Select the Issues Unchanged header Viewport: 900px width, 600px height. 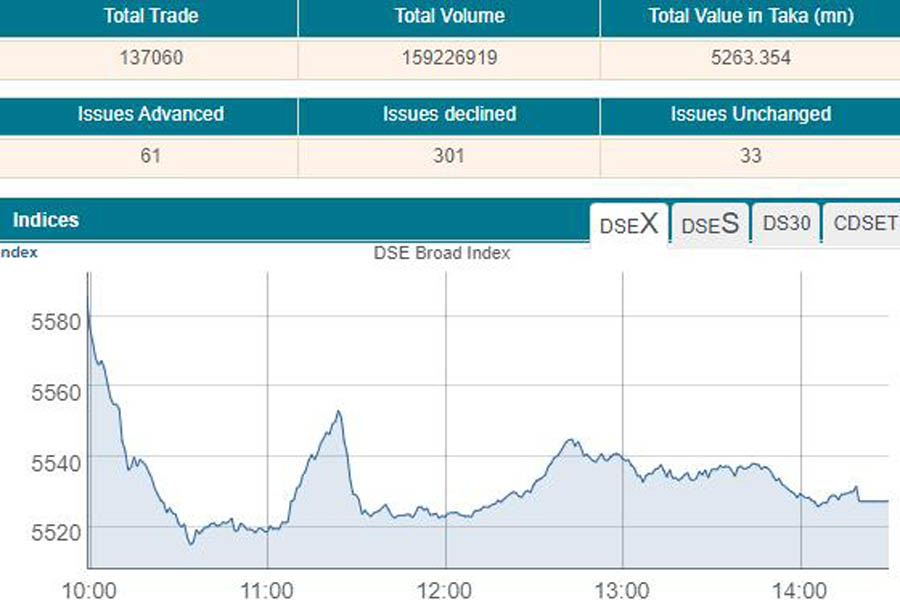[750, 114]
